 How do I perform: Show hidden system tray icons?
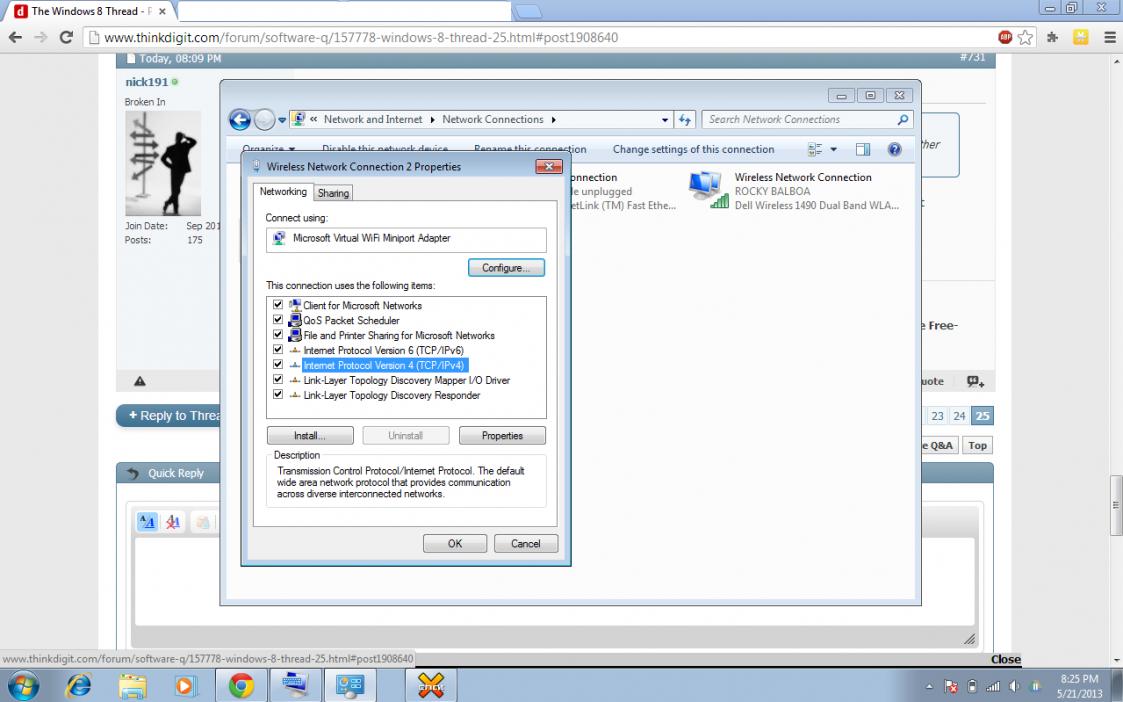[x=930, y=687]
